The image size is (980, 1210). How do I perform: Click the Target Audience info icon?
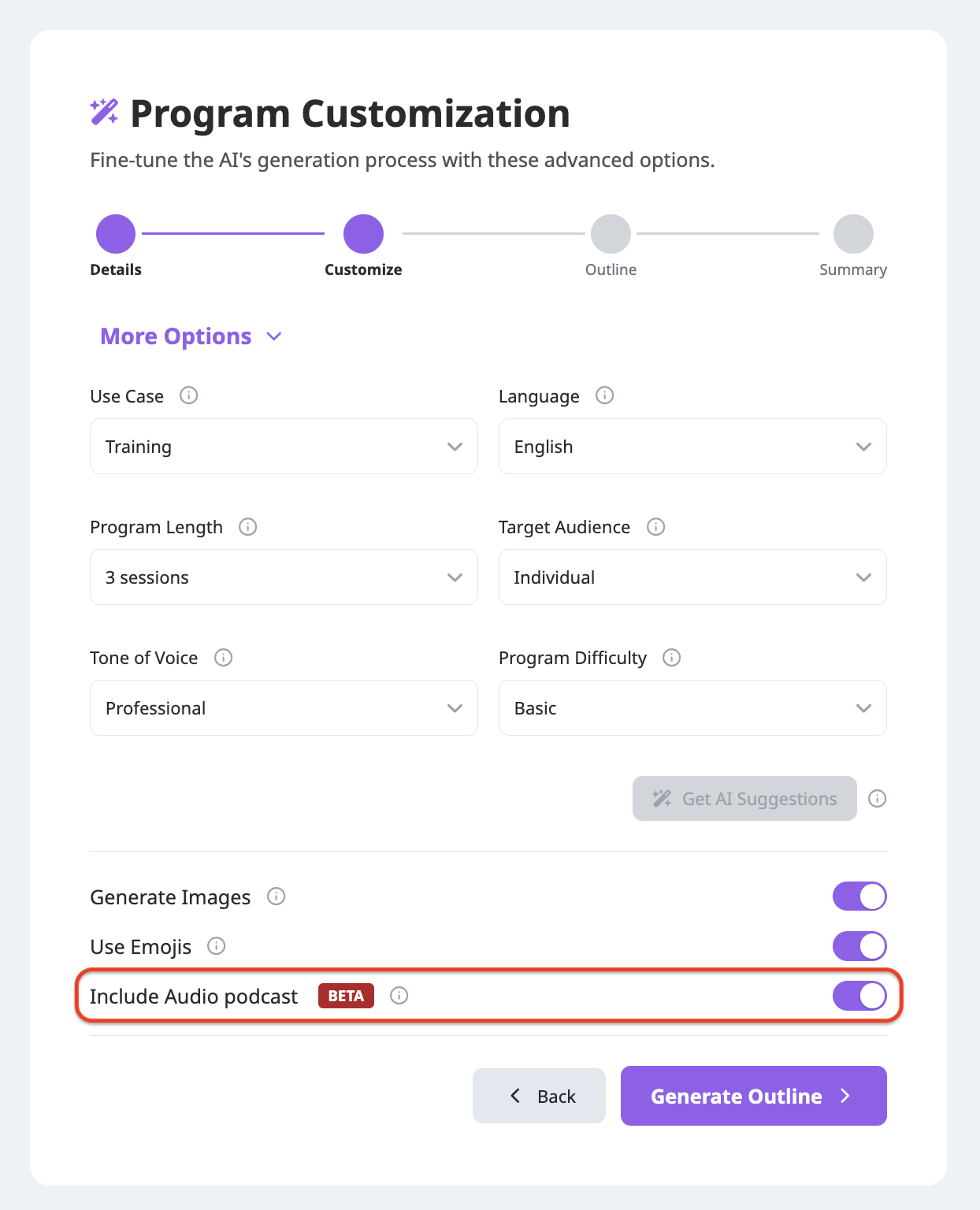click(x=655, y=526)
